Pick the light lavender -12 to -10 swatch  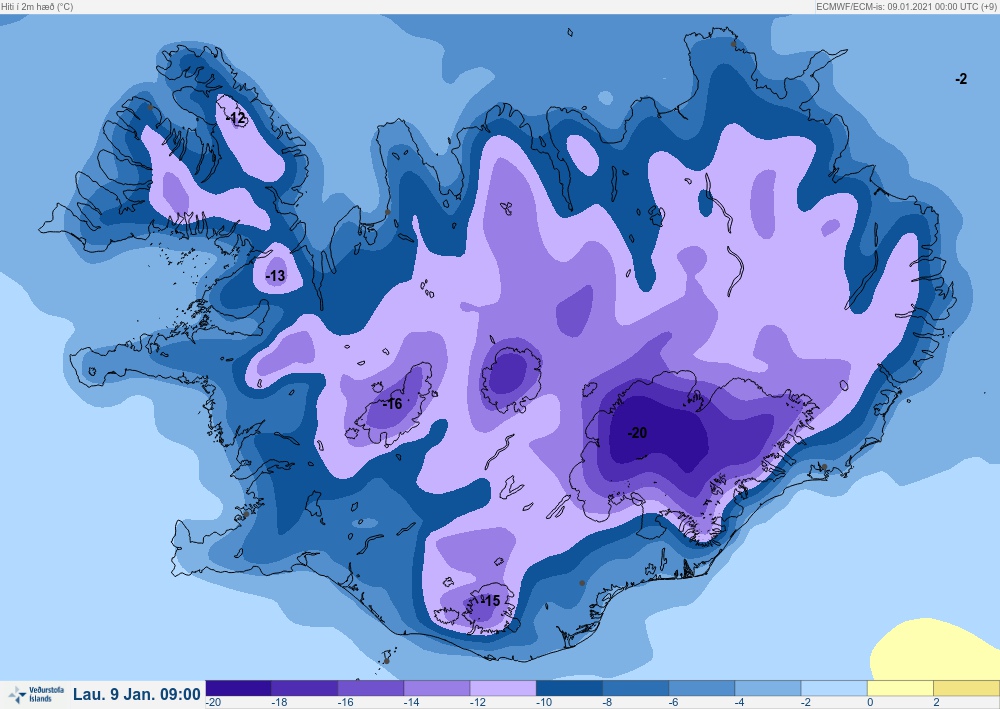coord(503,688)
